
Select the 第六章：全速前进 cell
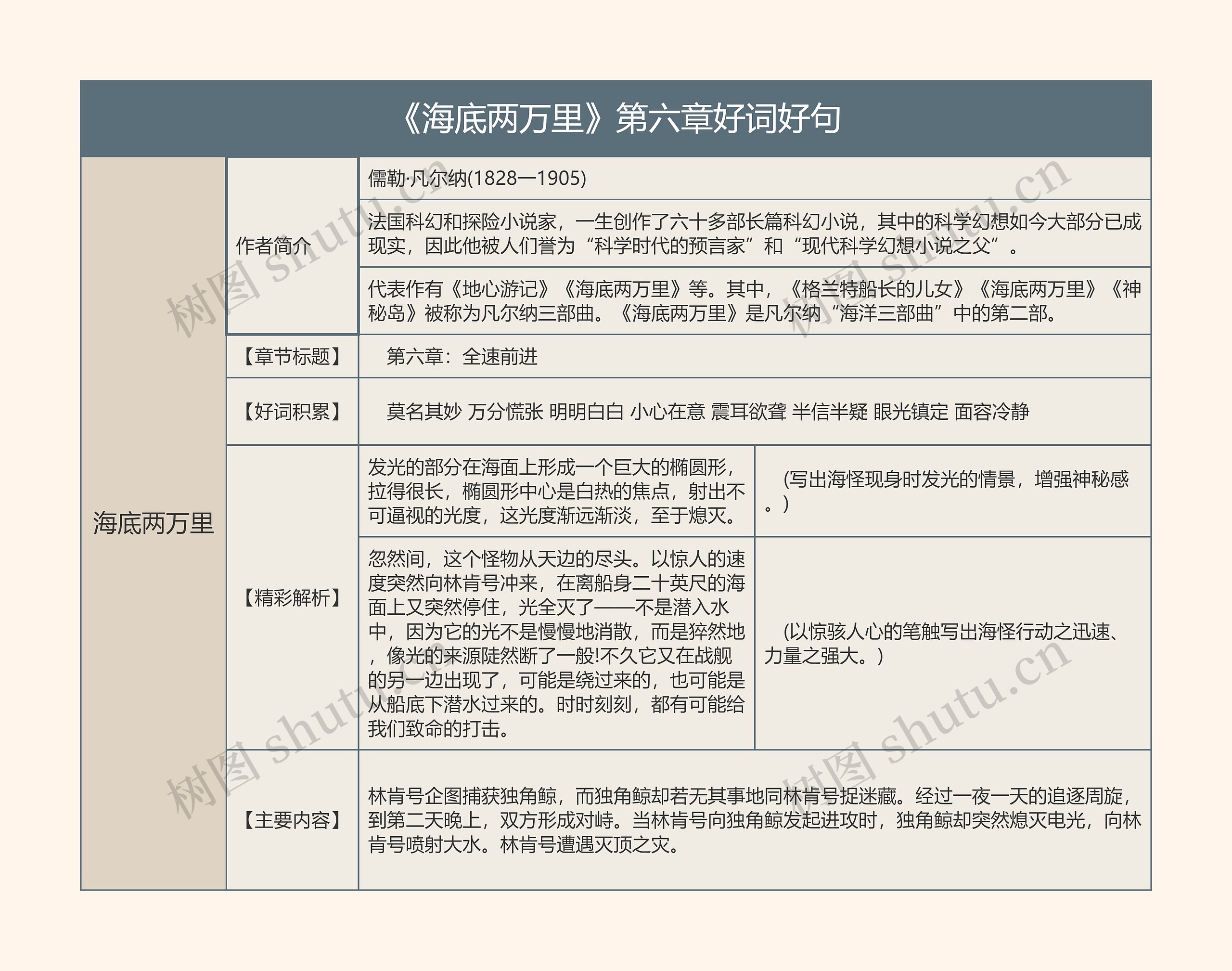click(x=755, y=356)
